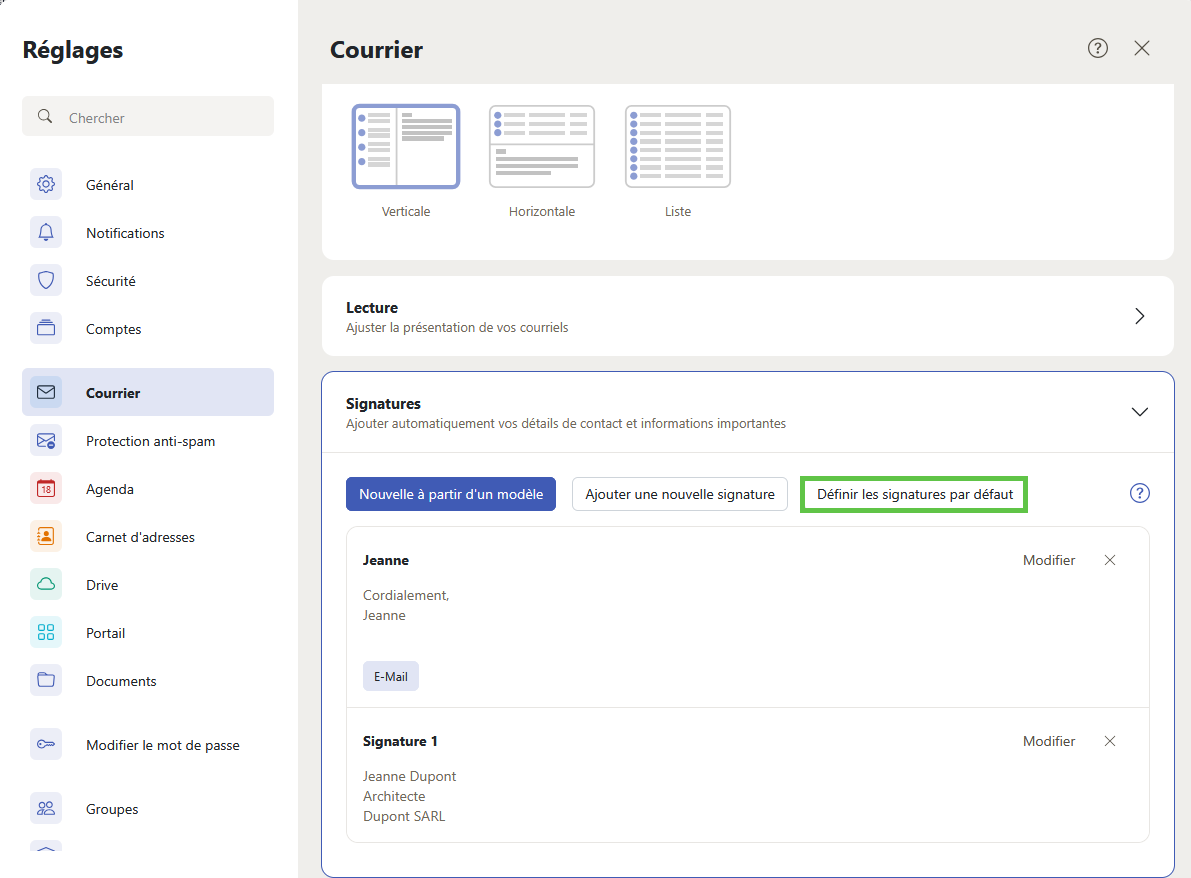
Task: Select the Verticale layout option
Action: coord(406,146)
